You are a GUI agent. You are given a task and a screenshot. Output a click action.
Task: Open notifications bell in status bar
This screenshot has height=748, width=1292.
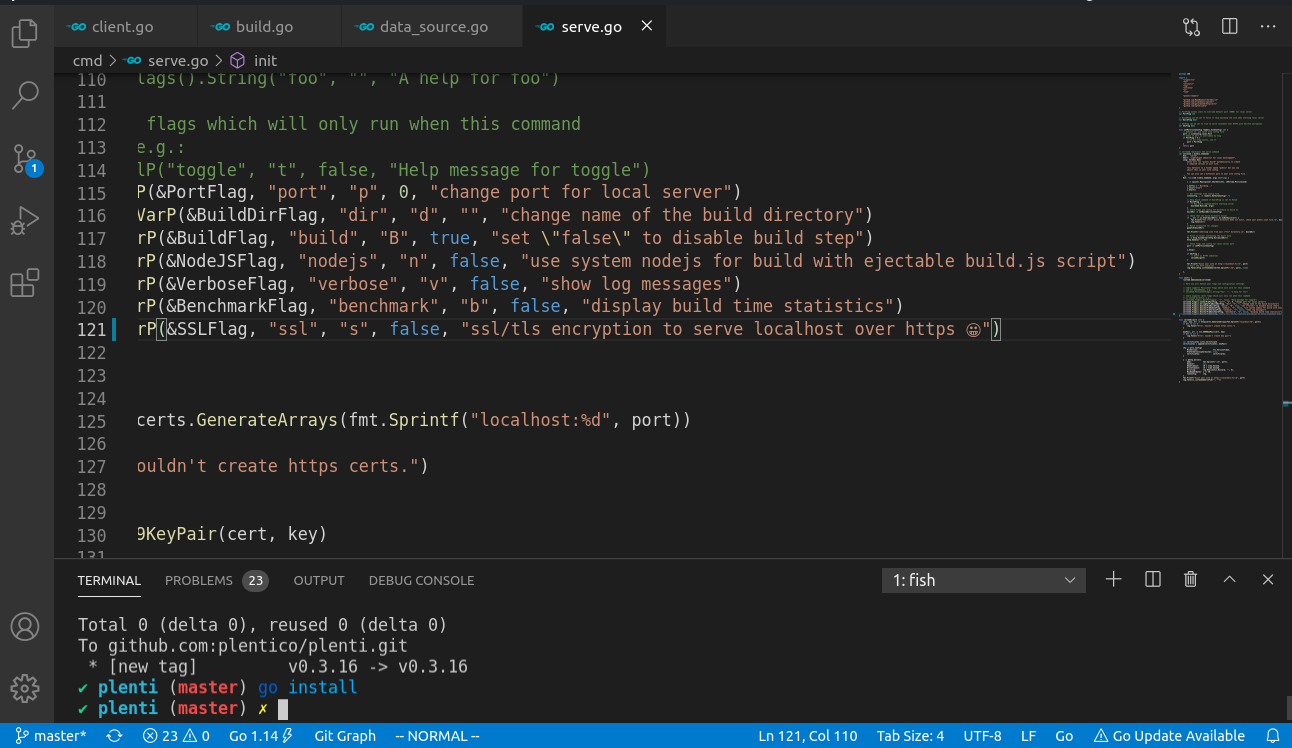(1273, 736)
